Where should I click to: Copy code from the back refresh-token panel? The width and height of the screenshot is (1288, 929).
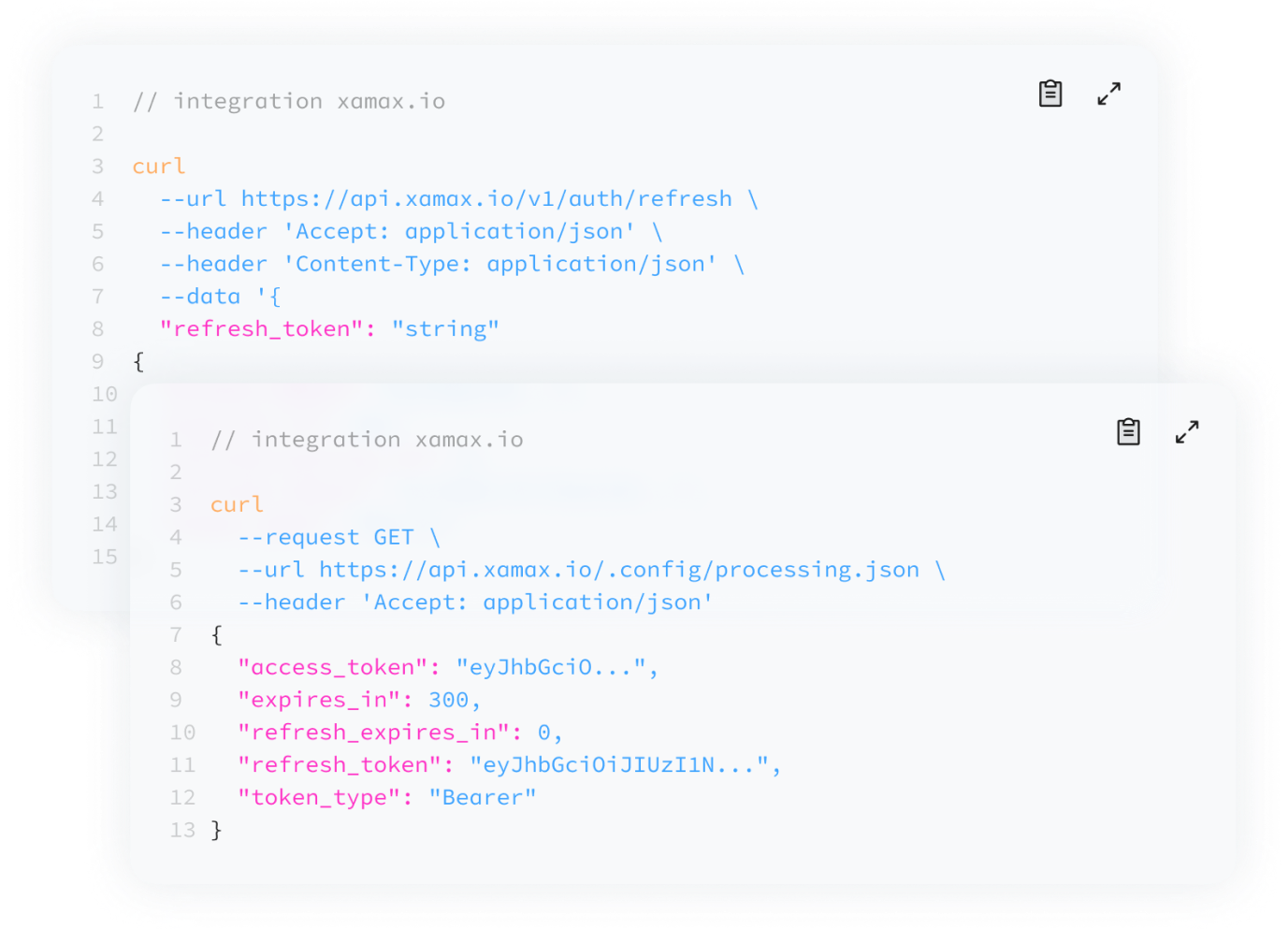1050,94
